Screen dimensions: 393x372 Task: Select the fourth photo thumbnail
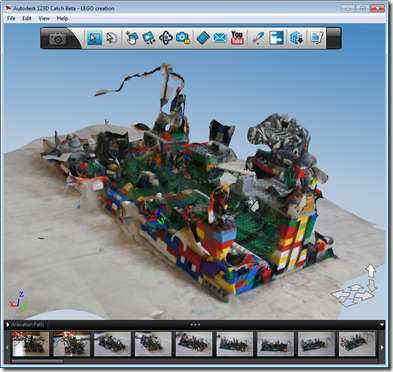(153, 344)
